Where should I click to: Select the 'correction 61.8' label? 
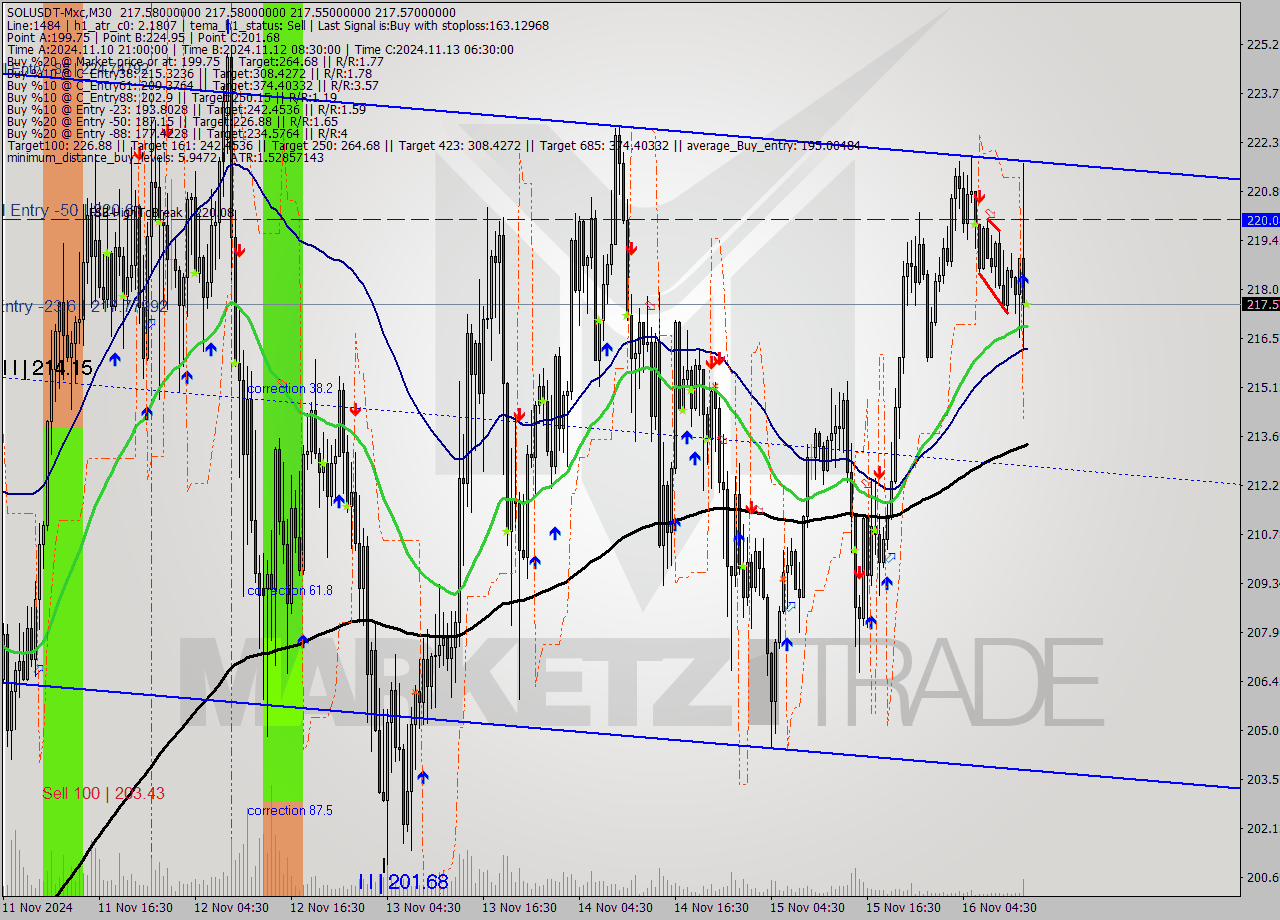[290, 590]
